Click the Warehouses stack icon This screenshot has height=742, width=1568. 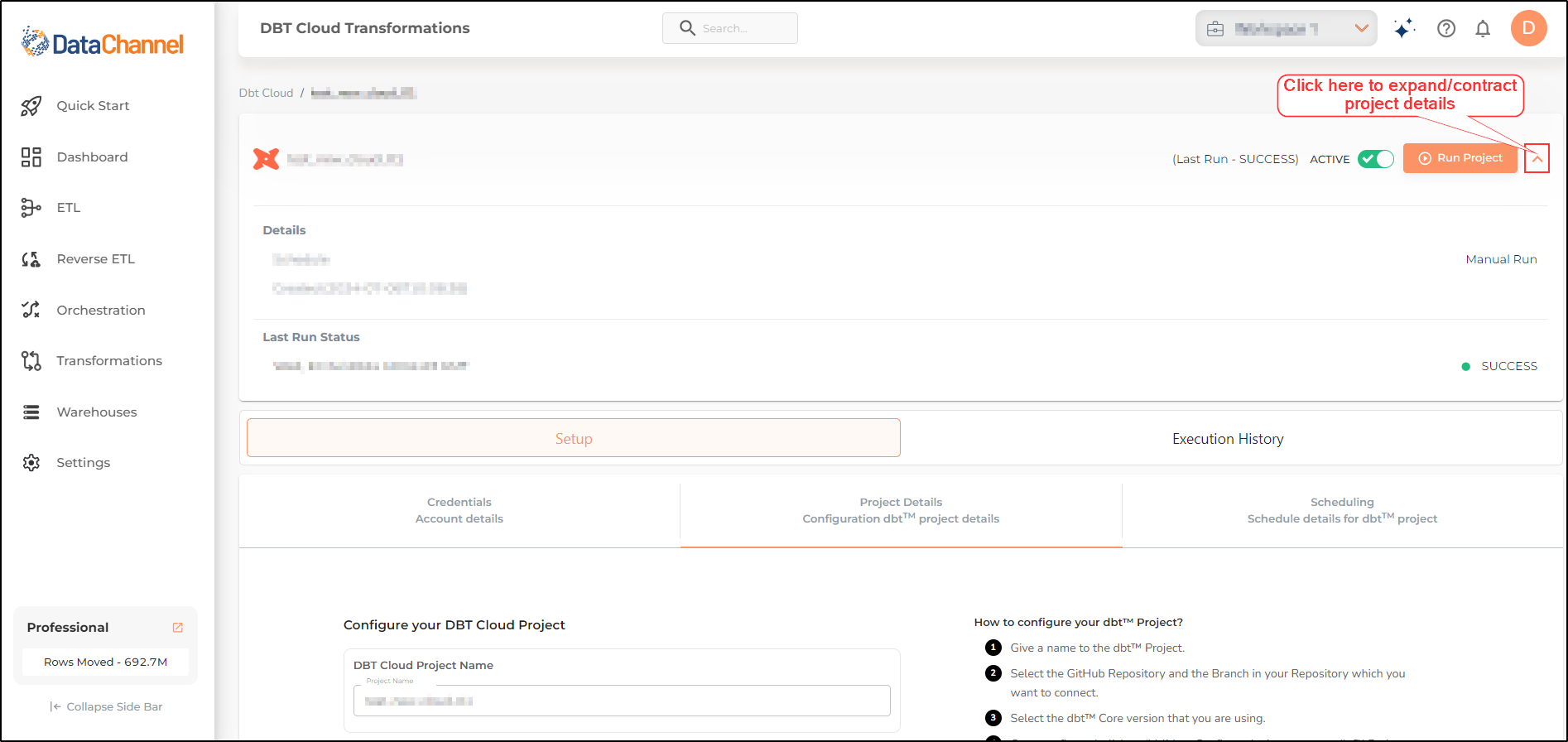31,412
